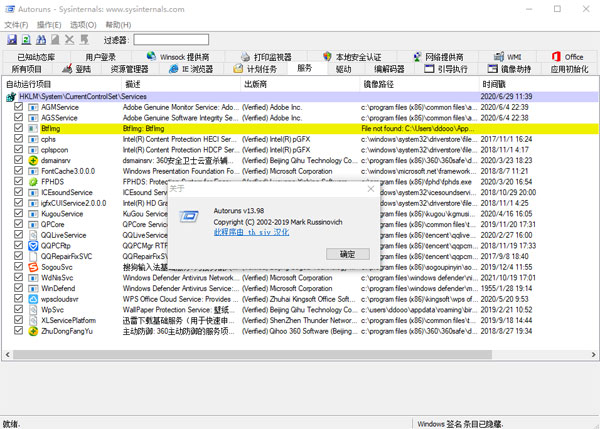The height and width of the screenshot is (429, 600).
Task: Sort by the 自动运行项目 column header
Action: [x=62, y=84]
